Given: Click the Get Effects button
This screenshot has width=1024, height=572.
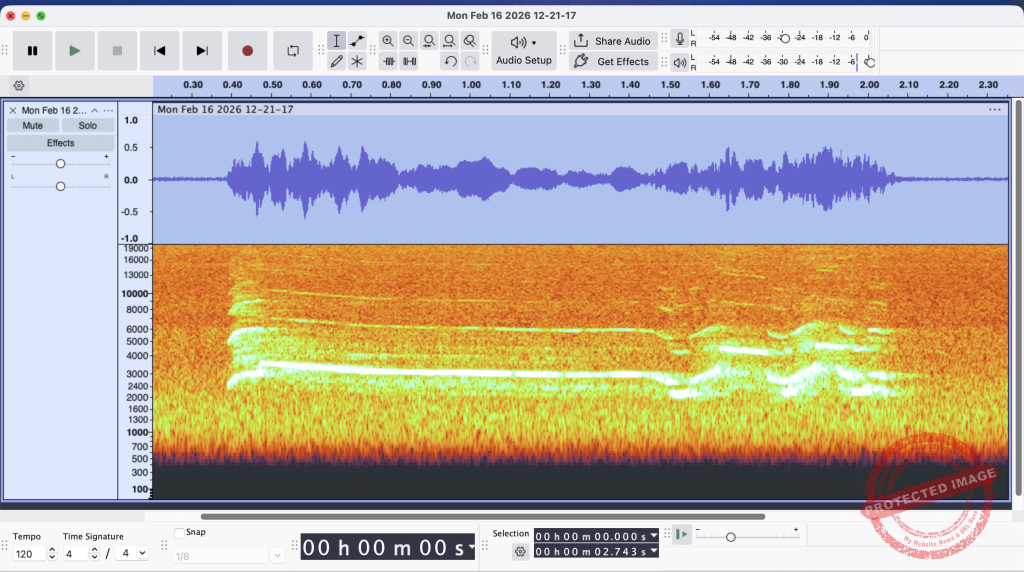Looking at the screenshot, I should point(612,62).
